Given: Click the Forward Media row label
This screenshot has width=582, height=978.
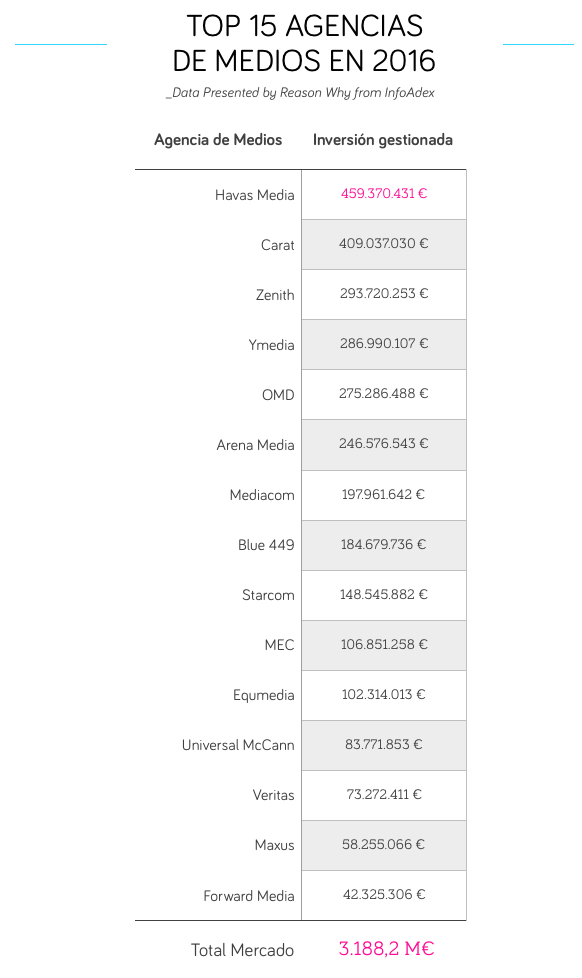Looking at the screenshot, I should click(x=249, y=896).
